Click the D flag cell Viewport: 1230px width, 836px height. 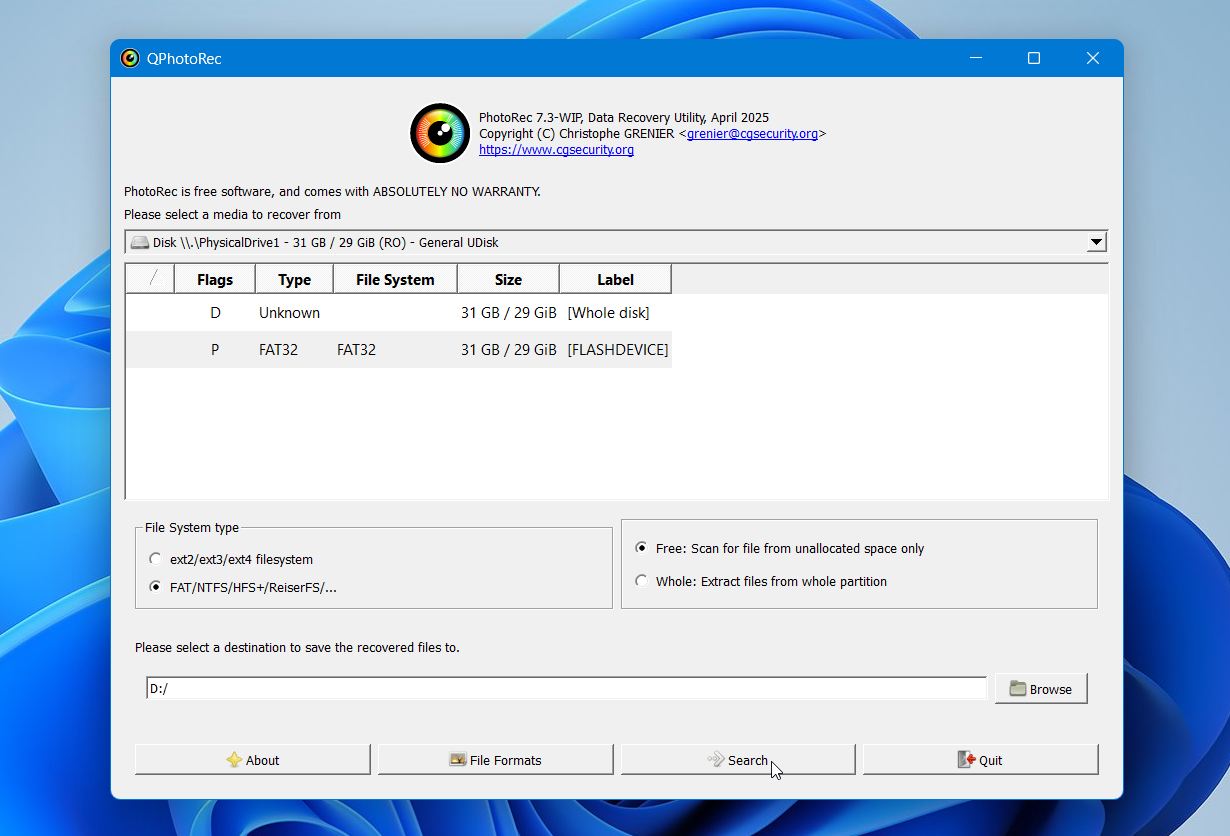[215, 313]
